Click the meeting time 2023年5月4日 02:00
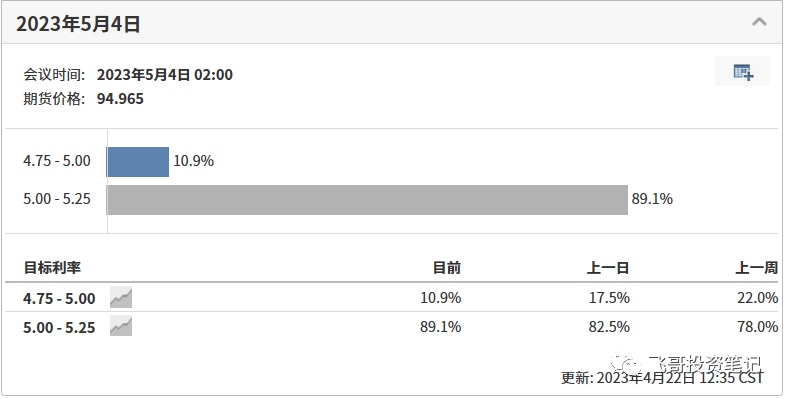787x399 pixels. pyautogui.click(x=165, y=75)
